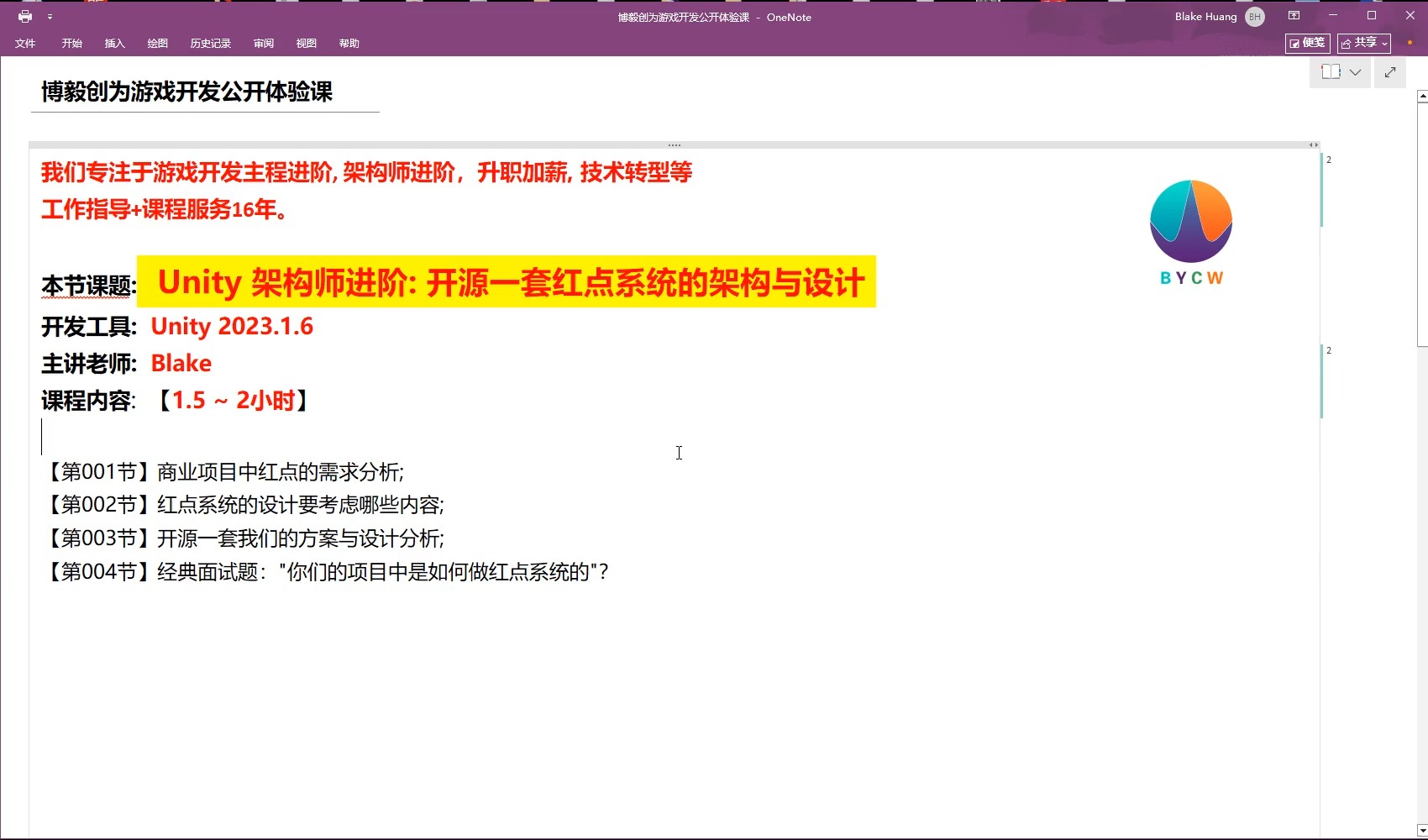
Task: Click the container resize arrows at top-right
Action: pyautogui.click(x=1313, y=145)
